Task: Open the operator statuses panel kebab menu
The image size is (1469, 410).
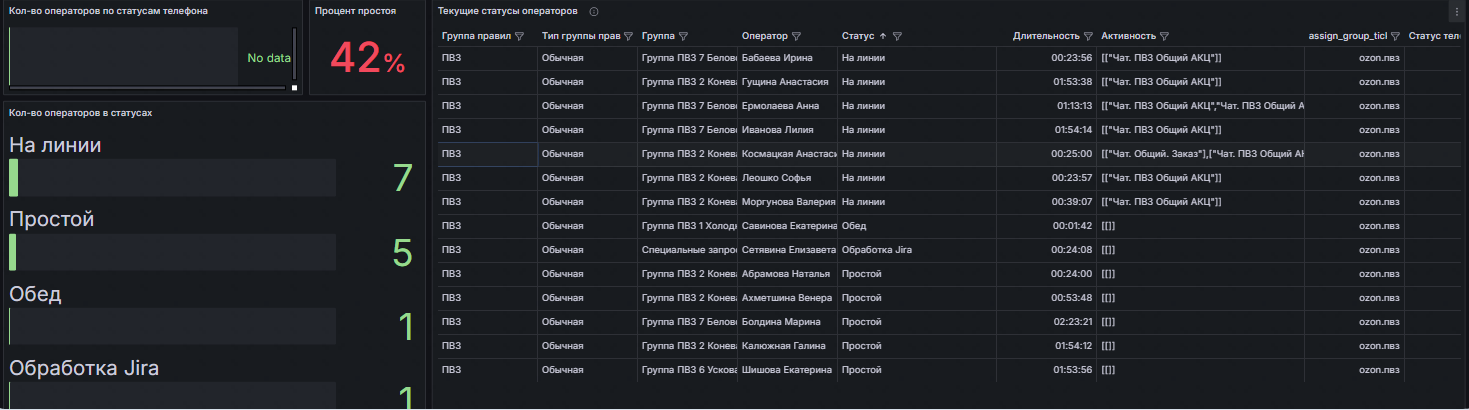Action: (x=1455, y=12)
